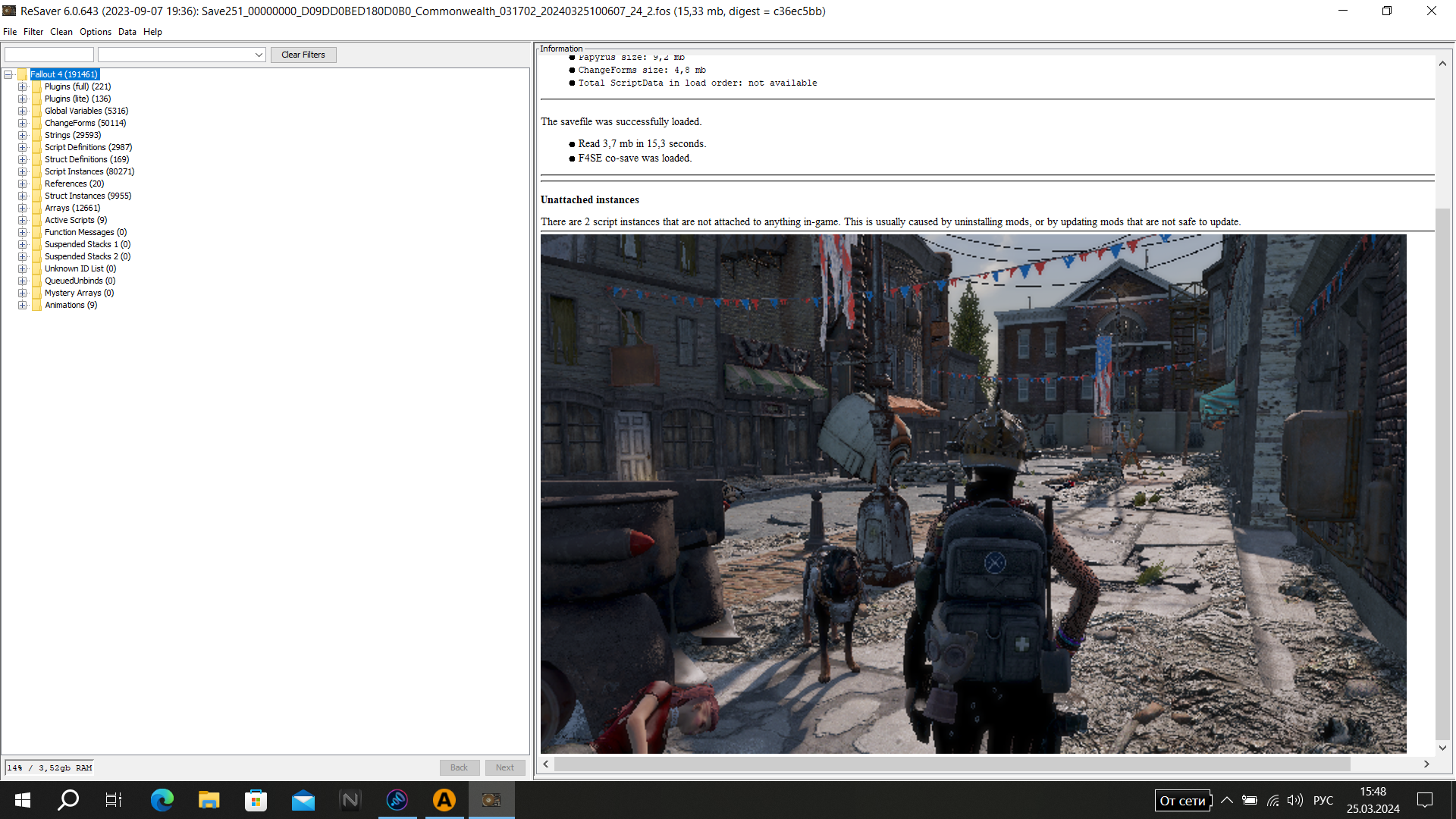Viewport: 1456px width, 819px height.
Task: Open Microsoft Edge from the taskbar
Action: 162,800
